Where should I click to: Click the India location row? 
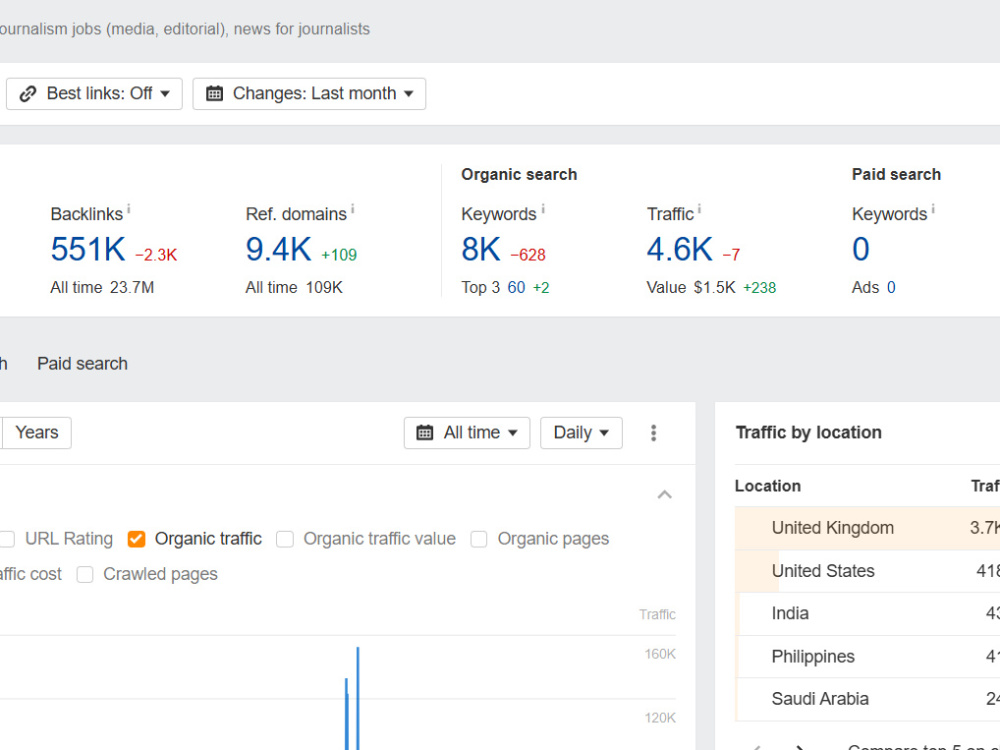[x=867, y=614]
